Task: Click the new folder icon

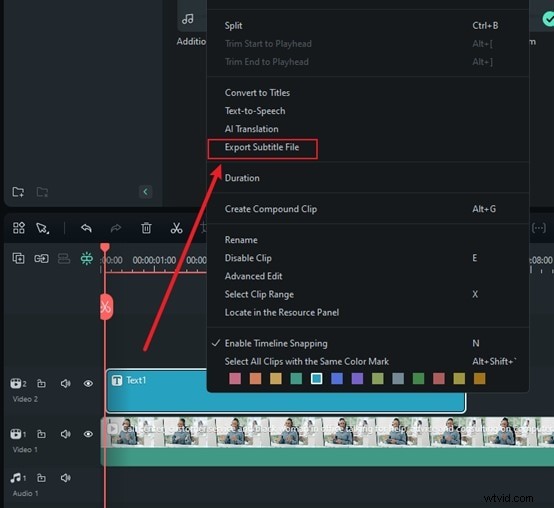Action: 18,192
